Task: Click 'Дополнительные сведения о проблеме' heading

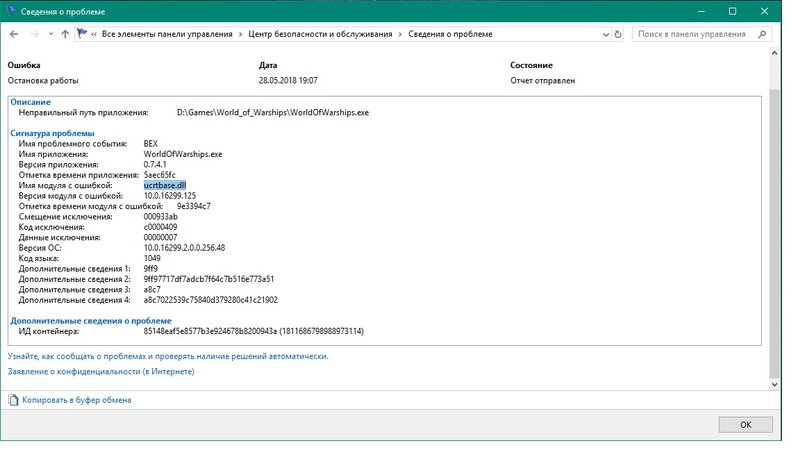Action: 91,321
